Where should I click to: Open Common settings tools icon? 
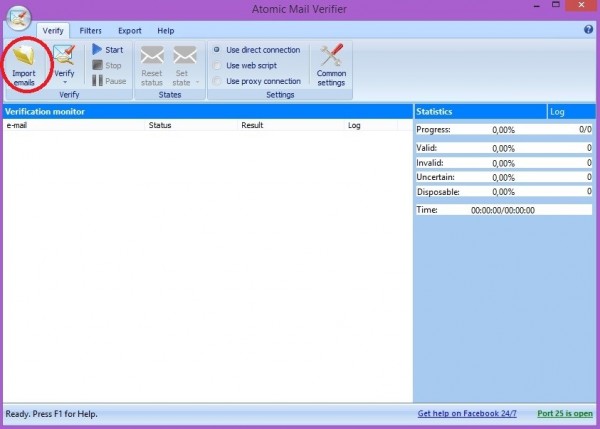[331, 55]
